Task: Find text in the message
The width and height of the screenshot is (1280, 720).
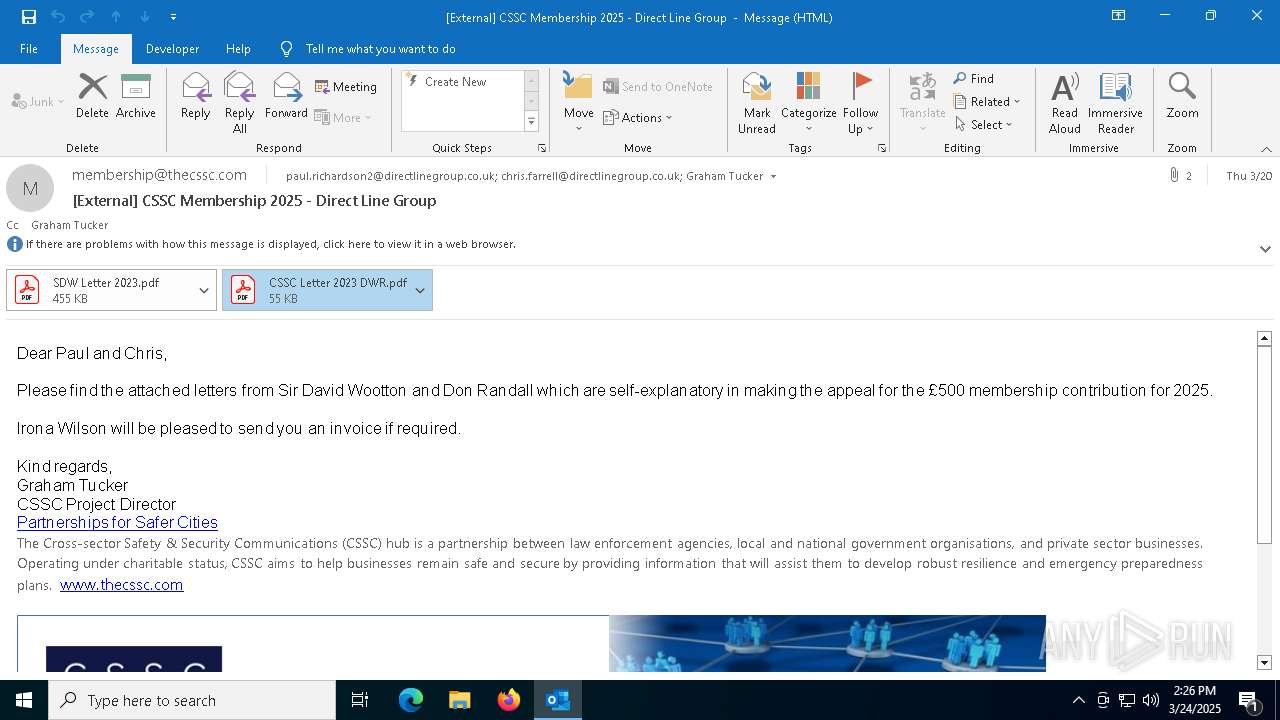Action: pos(974,78)
